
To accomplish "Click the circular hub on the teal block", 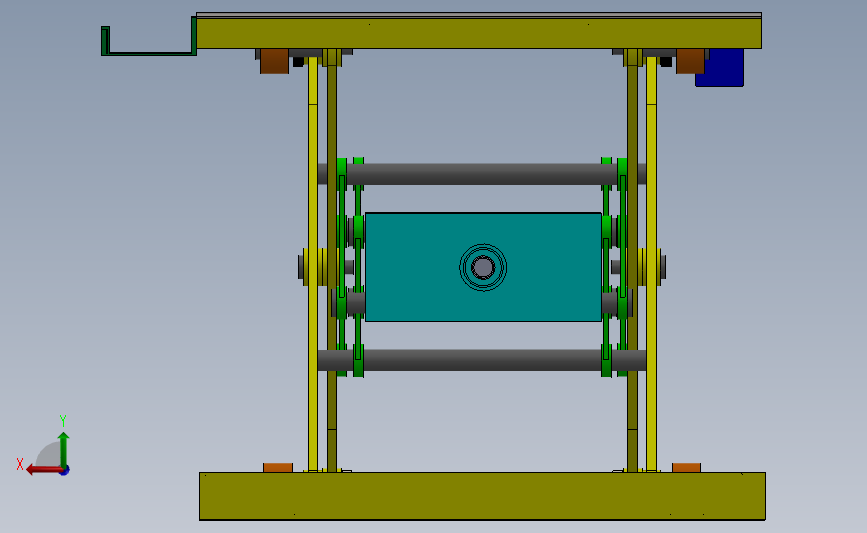I will [483, 268].
